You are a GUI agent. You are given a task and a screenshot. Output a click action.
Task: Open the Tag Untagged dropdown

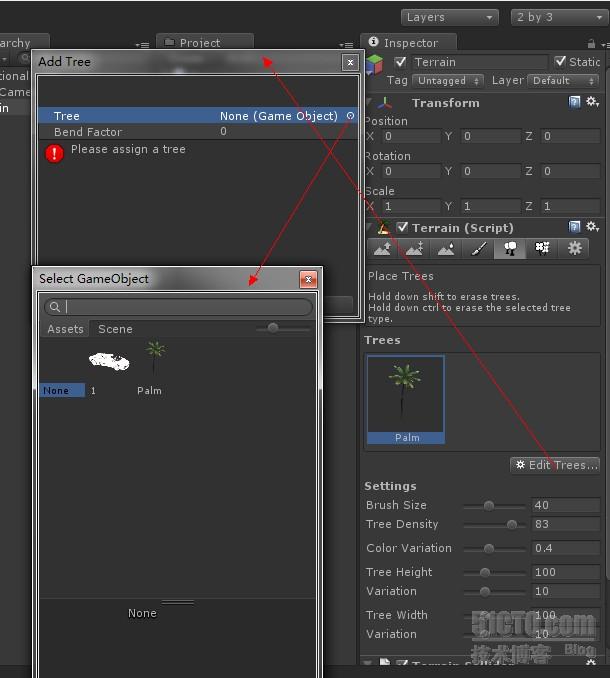pos(447,81)
